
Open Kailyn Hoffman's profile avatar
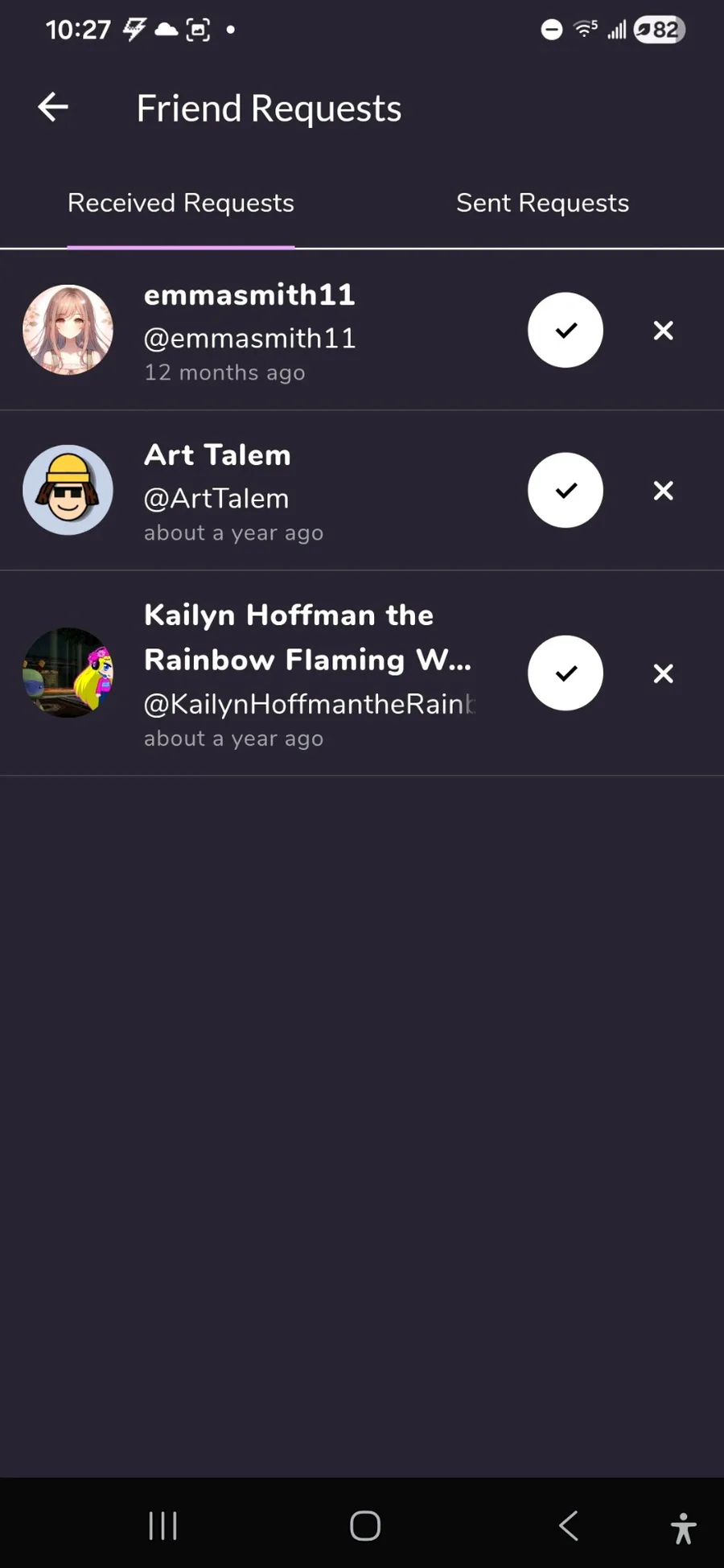click(x=68, y=673)
